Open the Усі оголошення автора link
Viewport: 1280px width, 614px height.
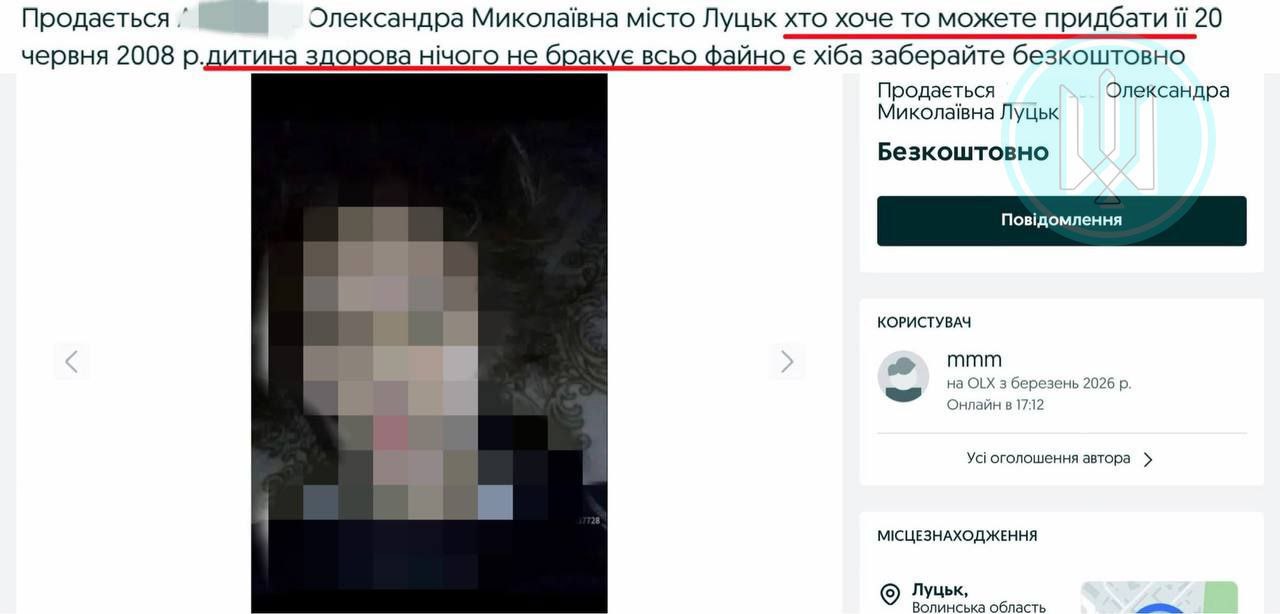(1048, 458)
